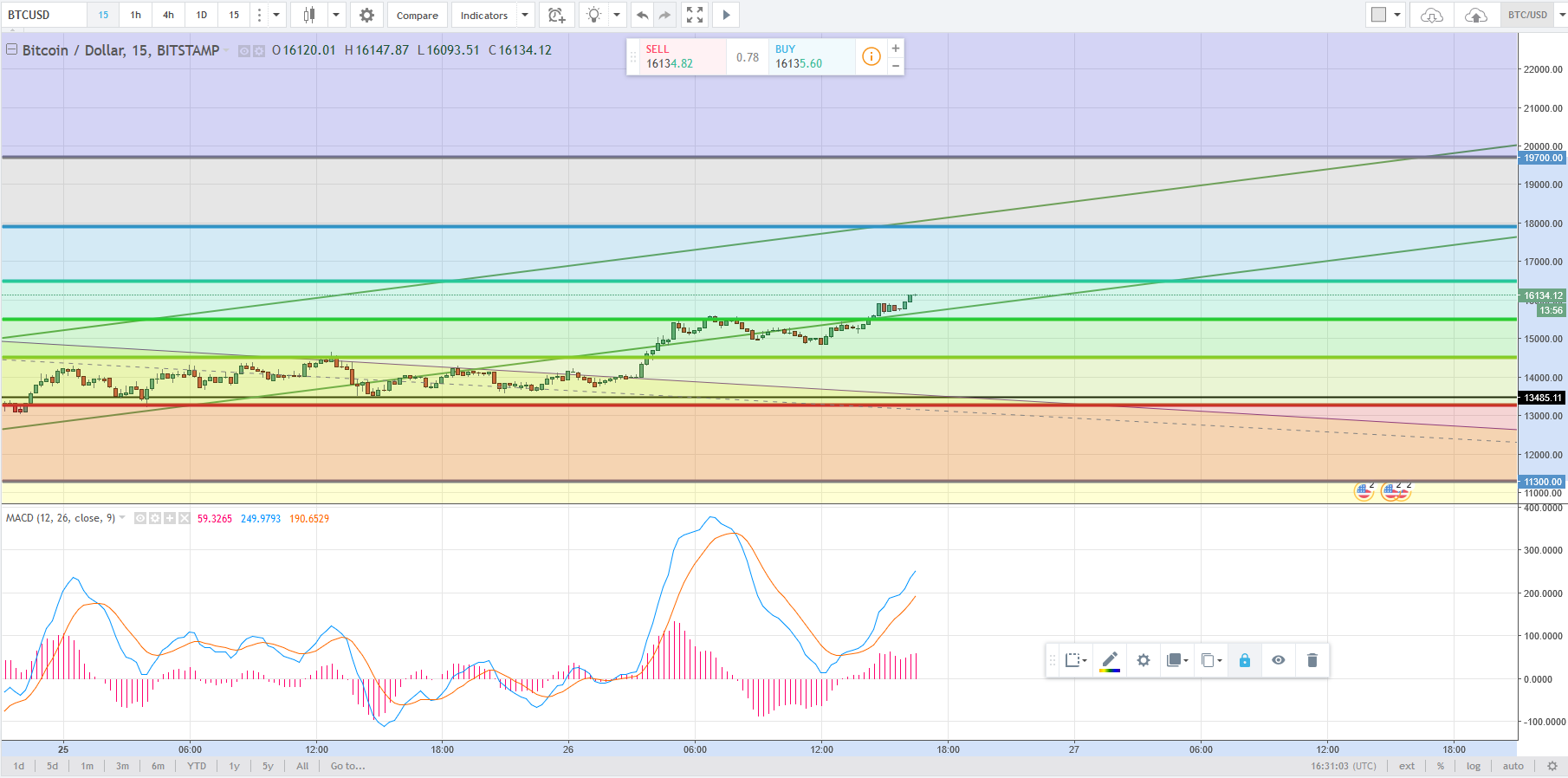The image size is (1568, 778).
Task: Open bottom-right chart settings gear
Action: 1552,766
